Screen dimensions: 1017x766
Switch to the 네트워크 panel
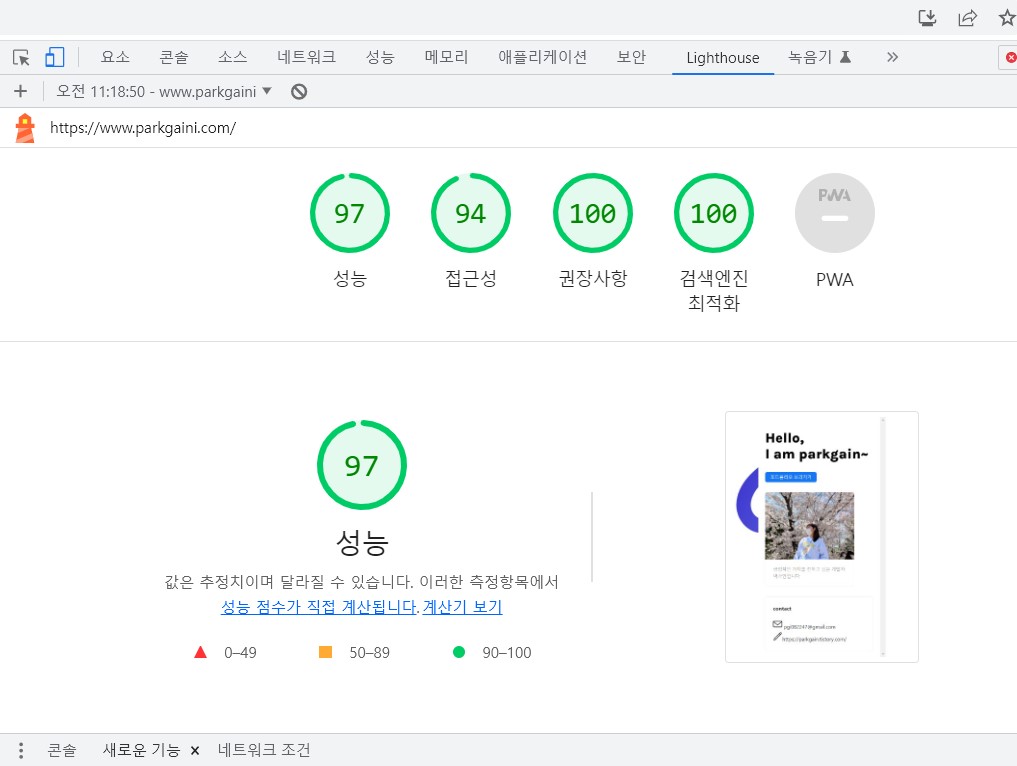[305, 57]
